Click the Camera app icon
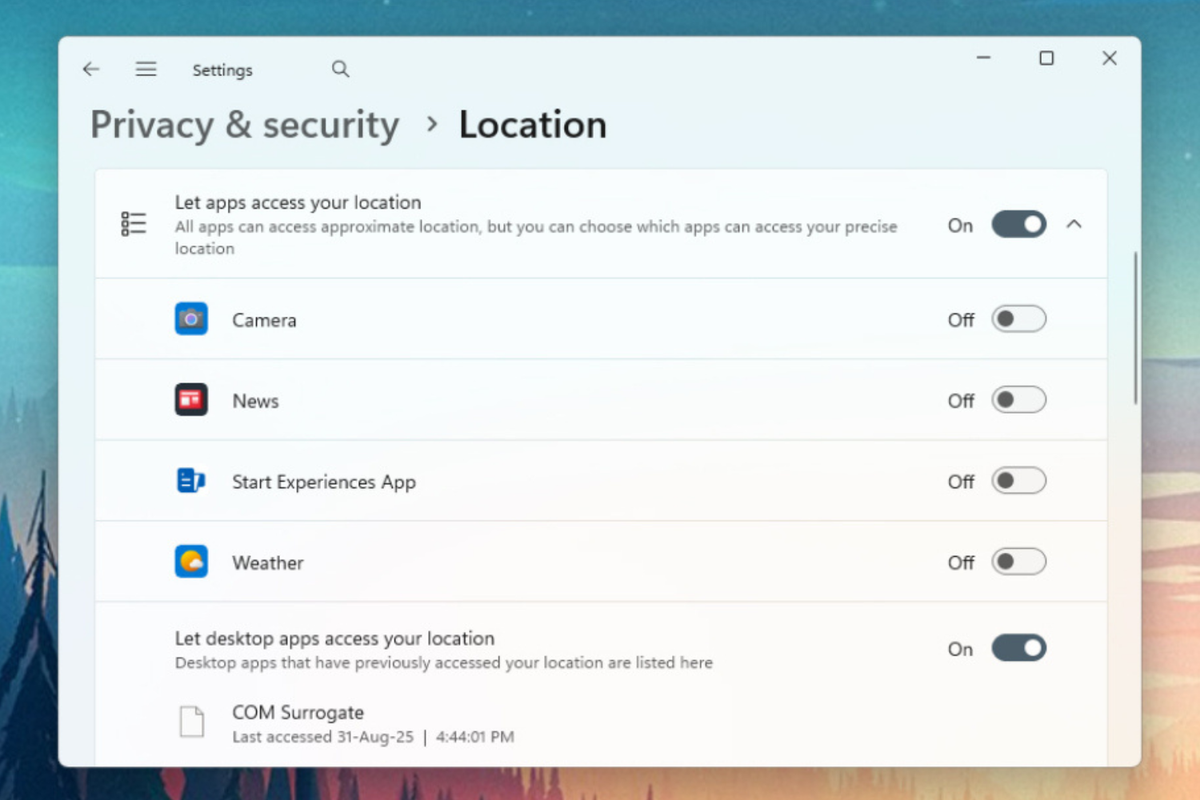 [x=191, y=319]
